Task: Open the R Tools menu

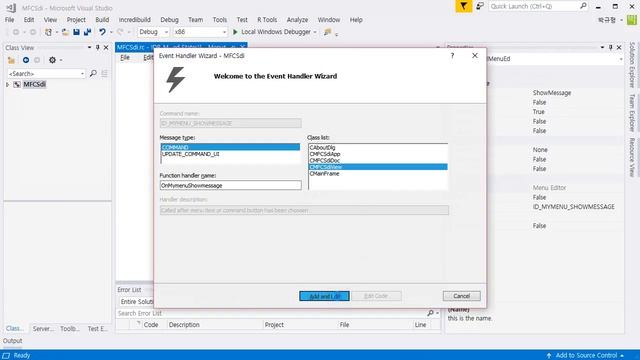Action: point(267,20)
